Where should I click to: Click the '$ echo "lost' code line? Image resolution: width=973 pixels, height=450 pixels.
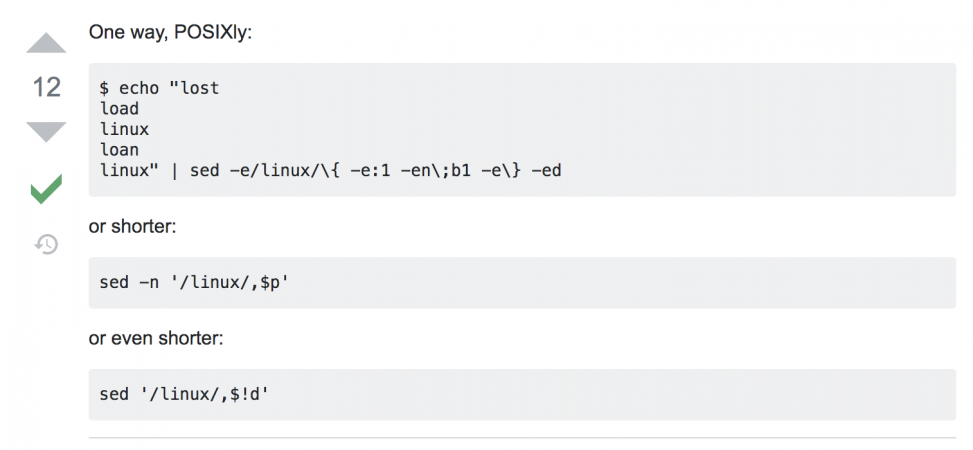coord(159,88)
